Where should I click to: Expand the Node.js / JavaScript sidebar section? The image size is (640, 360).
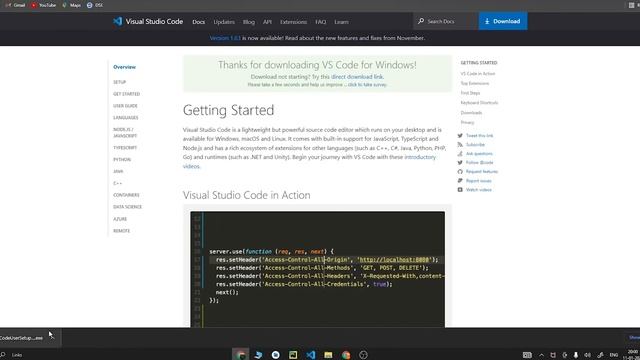pyautogui.click(x=125, y=132)
